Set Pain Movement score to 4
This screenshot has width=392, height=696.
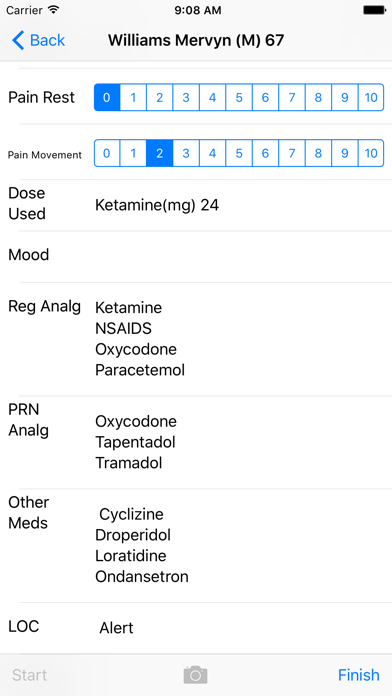pyautogui.click(x=212, y=153)
